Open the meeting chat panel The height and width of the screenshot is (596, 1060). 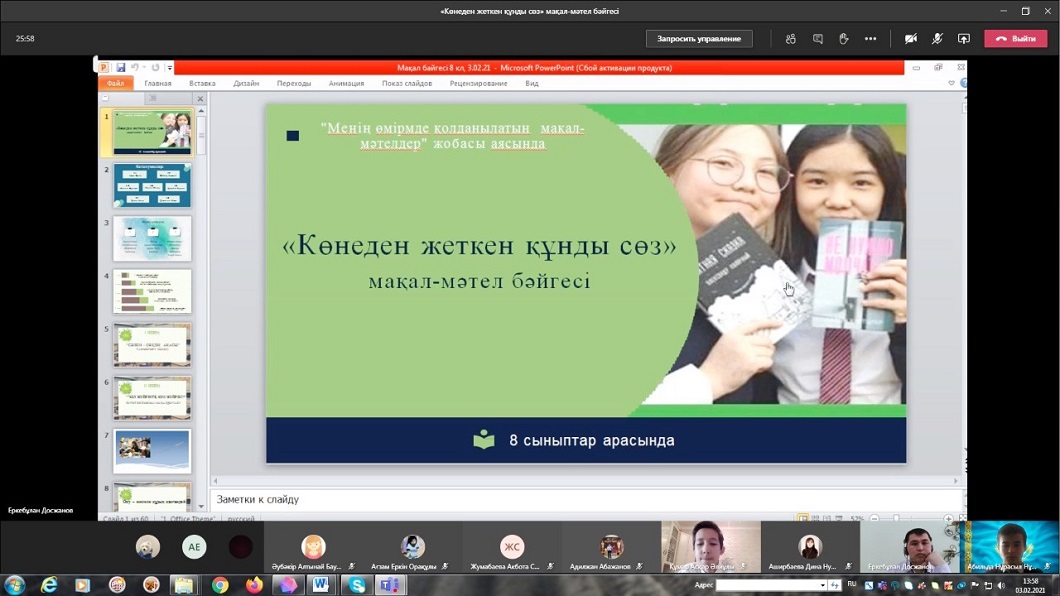click(818, 39)
